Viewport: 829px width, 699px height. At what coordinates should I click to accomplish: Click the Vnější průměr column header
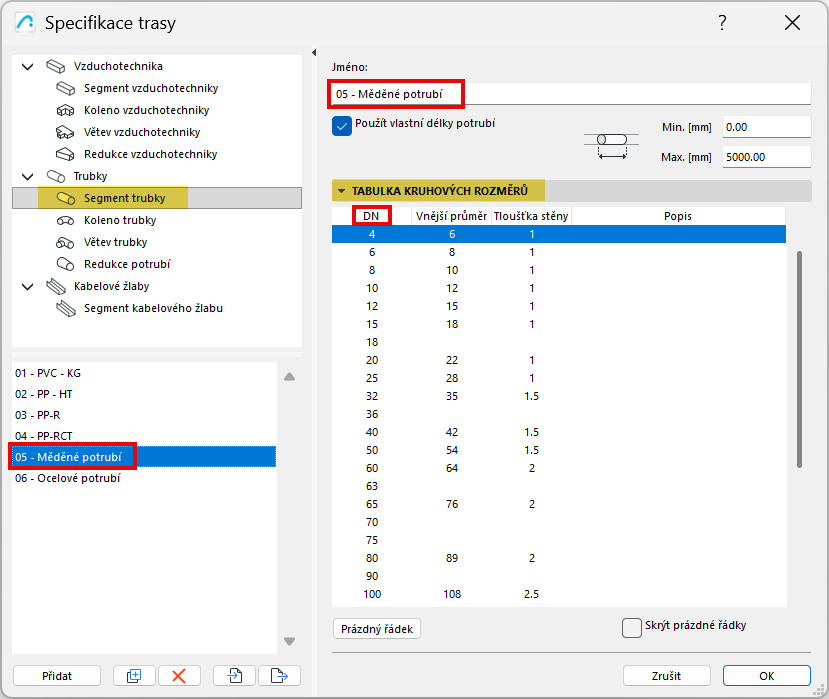[452, 216]
